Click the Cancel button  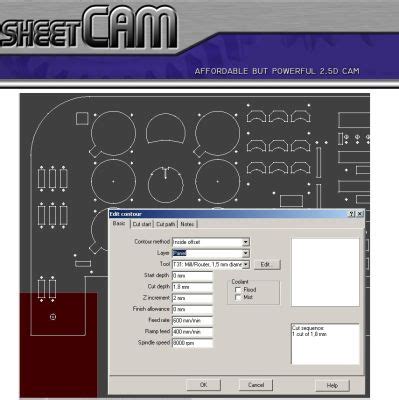[x=256, y=385]
